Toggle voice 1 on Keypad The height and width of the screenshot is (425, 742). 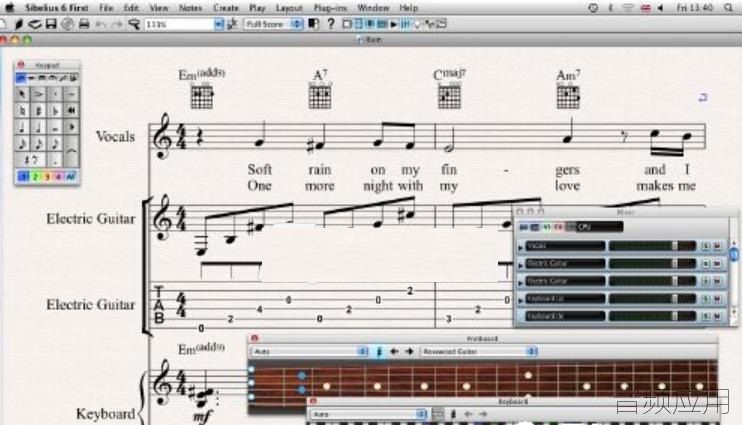coord(23,177)
